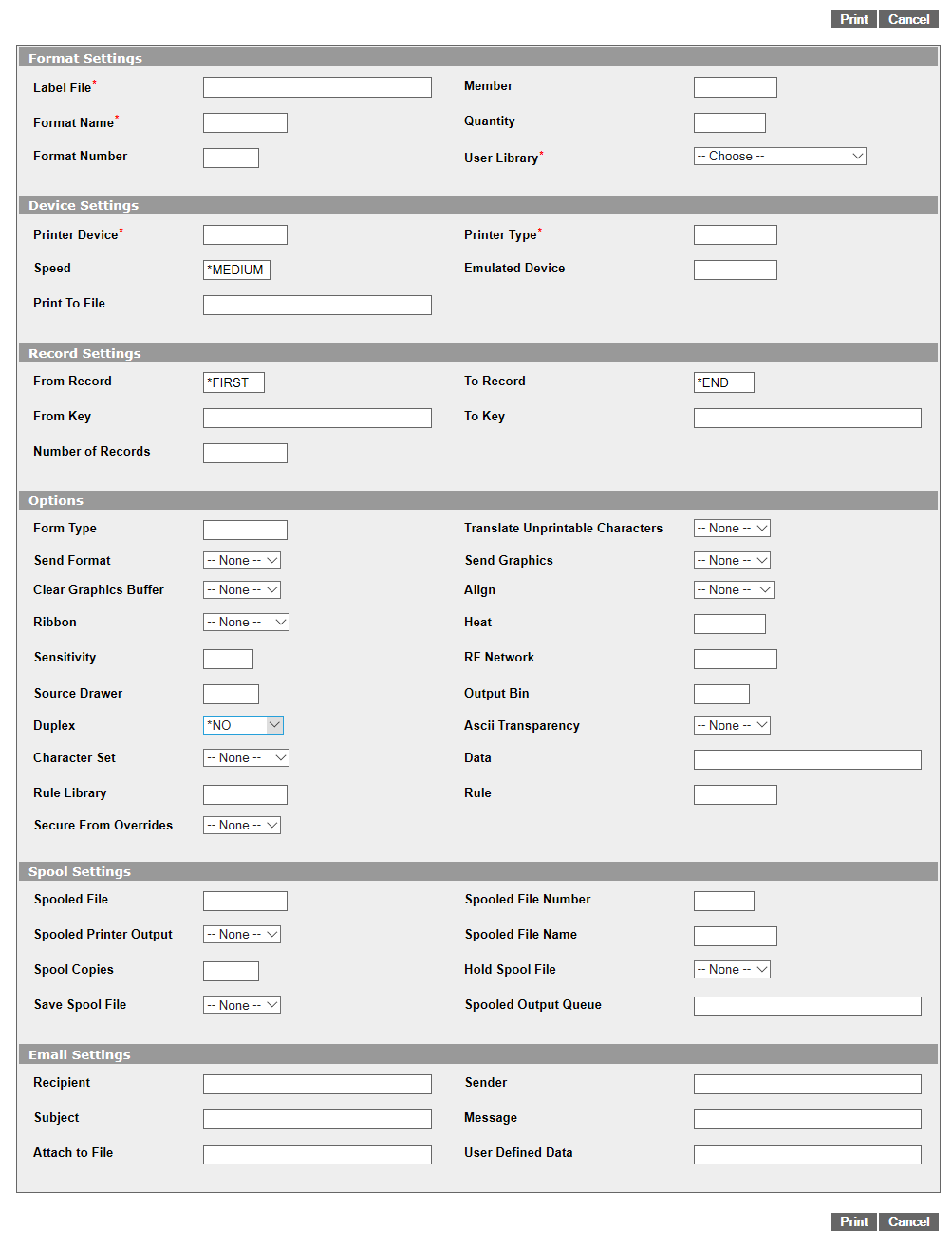952x1248 pixels.
Task: Focus the Email Recipient text field
Action: tap(317, 1085)
